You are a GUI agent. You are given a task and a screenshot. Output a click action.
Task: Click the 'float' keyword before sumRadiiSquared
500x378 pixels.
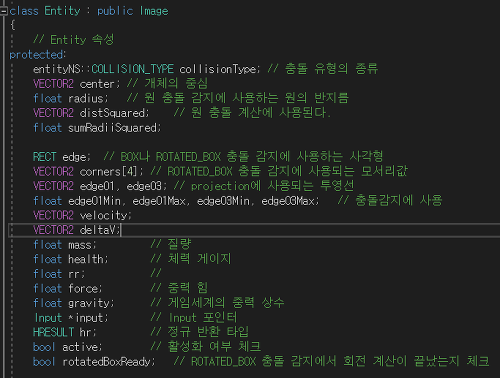pyautogui.click(x=47, y=128)
